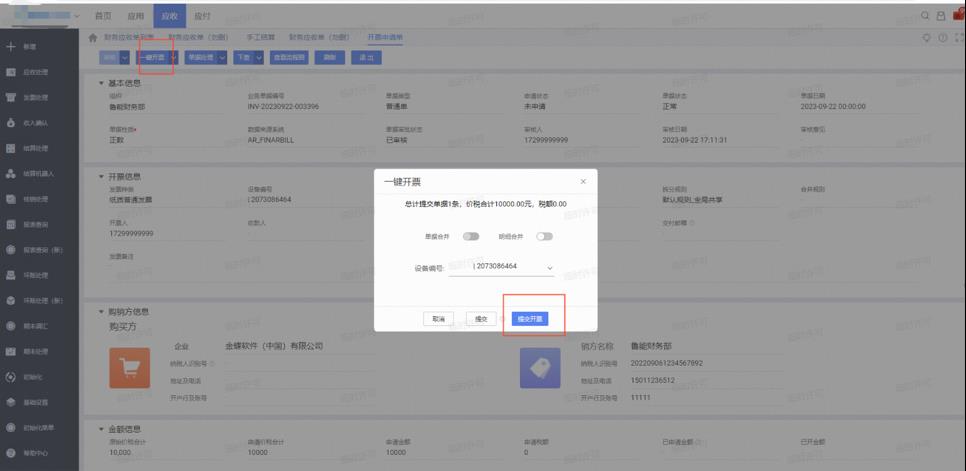Screen dimensions: 966x471
Task: Open the organization dropdown at top left
Action: tap(76, 17)
